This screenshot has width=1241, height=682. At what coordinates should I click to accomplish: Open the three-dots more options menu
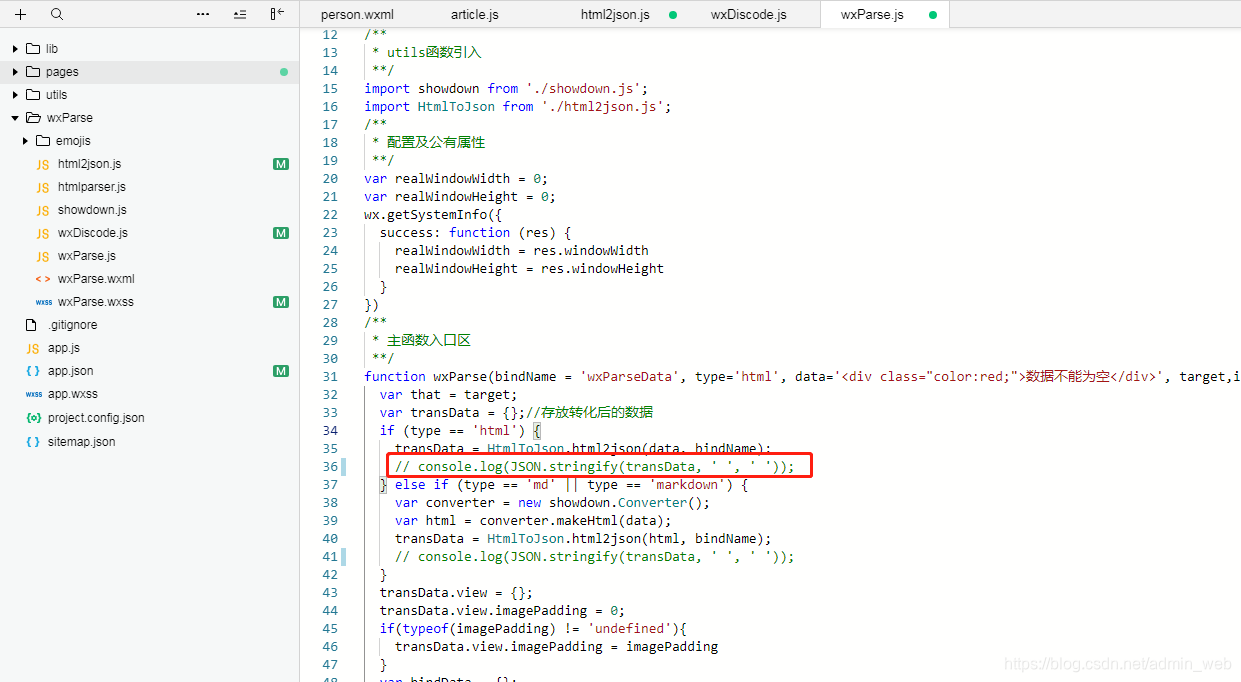click(203, 14)
